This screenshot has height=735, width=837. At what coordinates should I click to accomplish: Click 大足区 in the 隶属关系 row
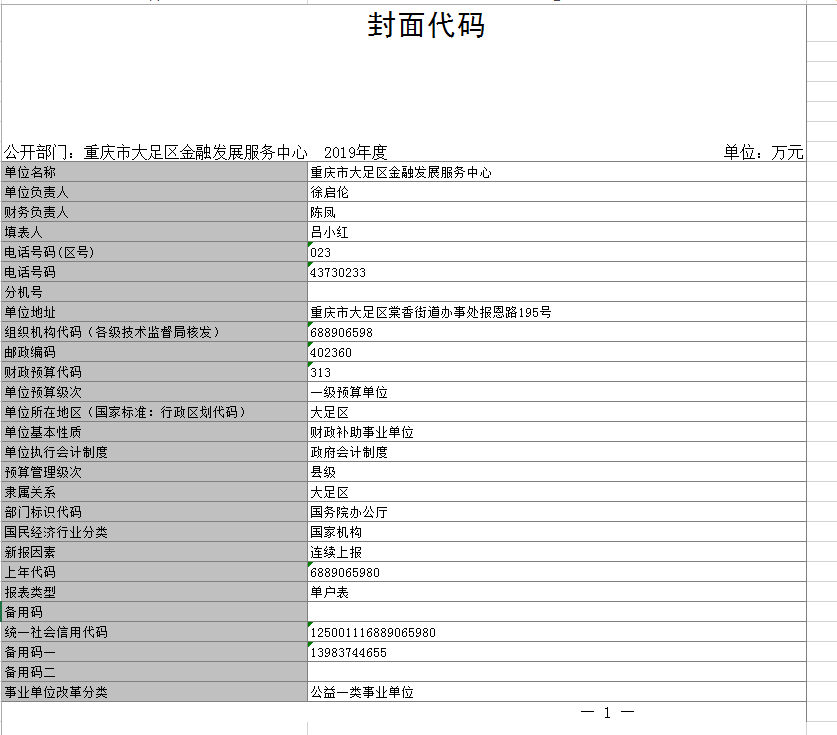(x=557, y=492)
